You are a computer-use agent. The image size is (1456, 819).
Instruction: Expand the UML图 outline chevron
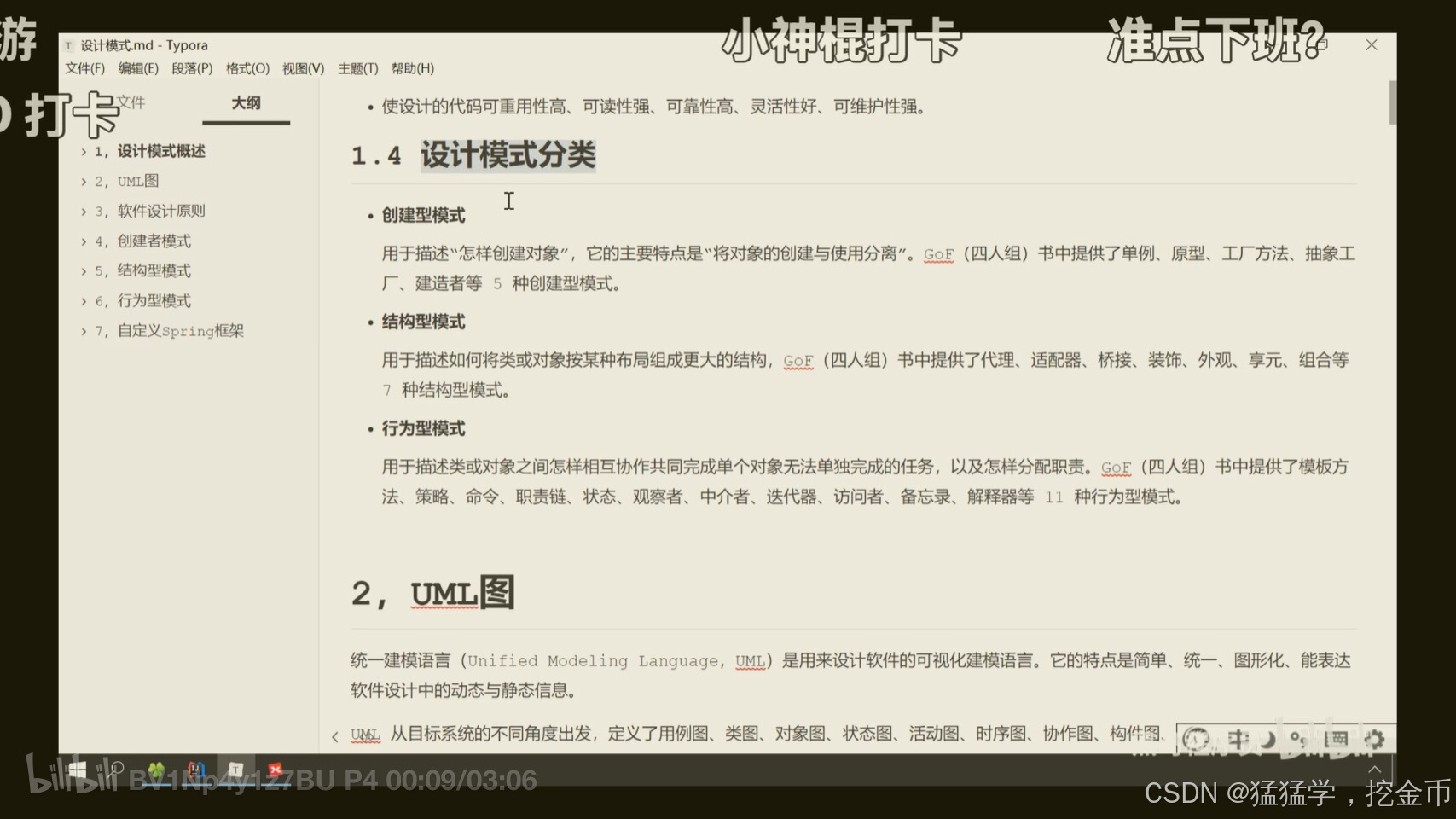[84, 182]
